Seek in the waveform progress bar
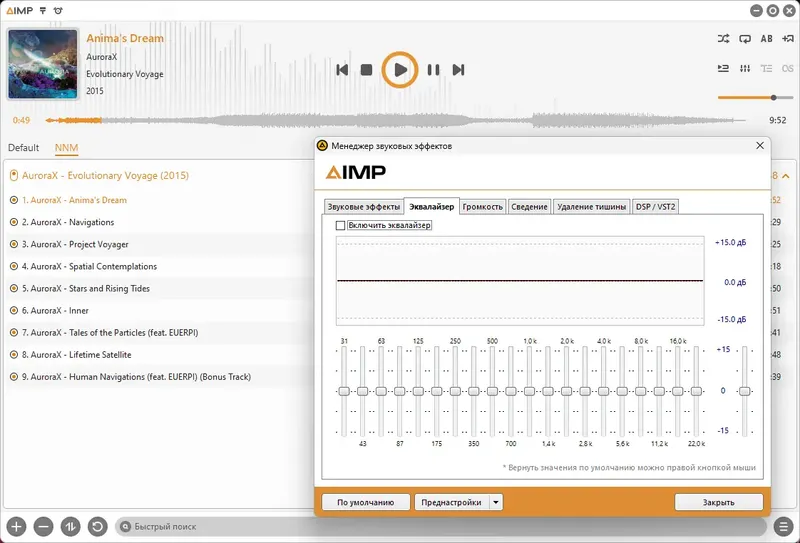The image size is (800, 543). [x=395, y=120]
